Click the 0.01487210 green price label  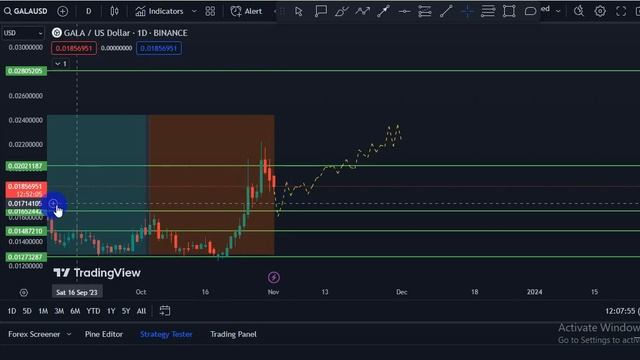pyautogui.click(x=26, y=231)
